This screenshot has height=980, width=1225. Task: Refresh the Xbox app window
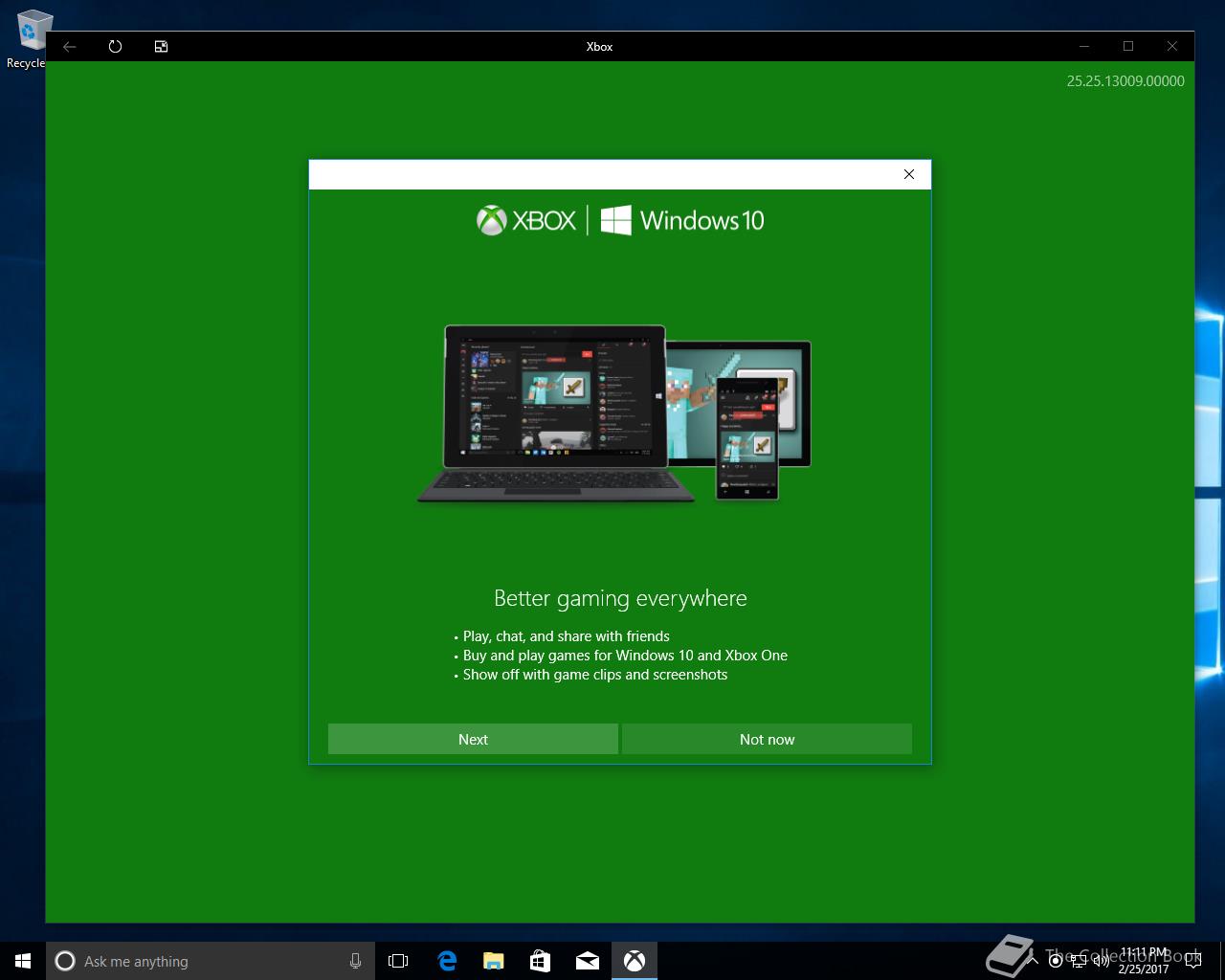(116, 46)
